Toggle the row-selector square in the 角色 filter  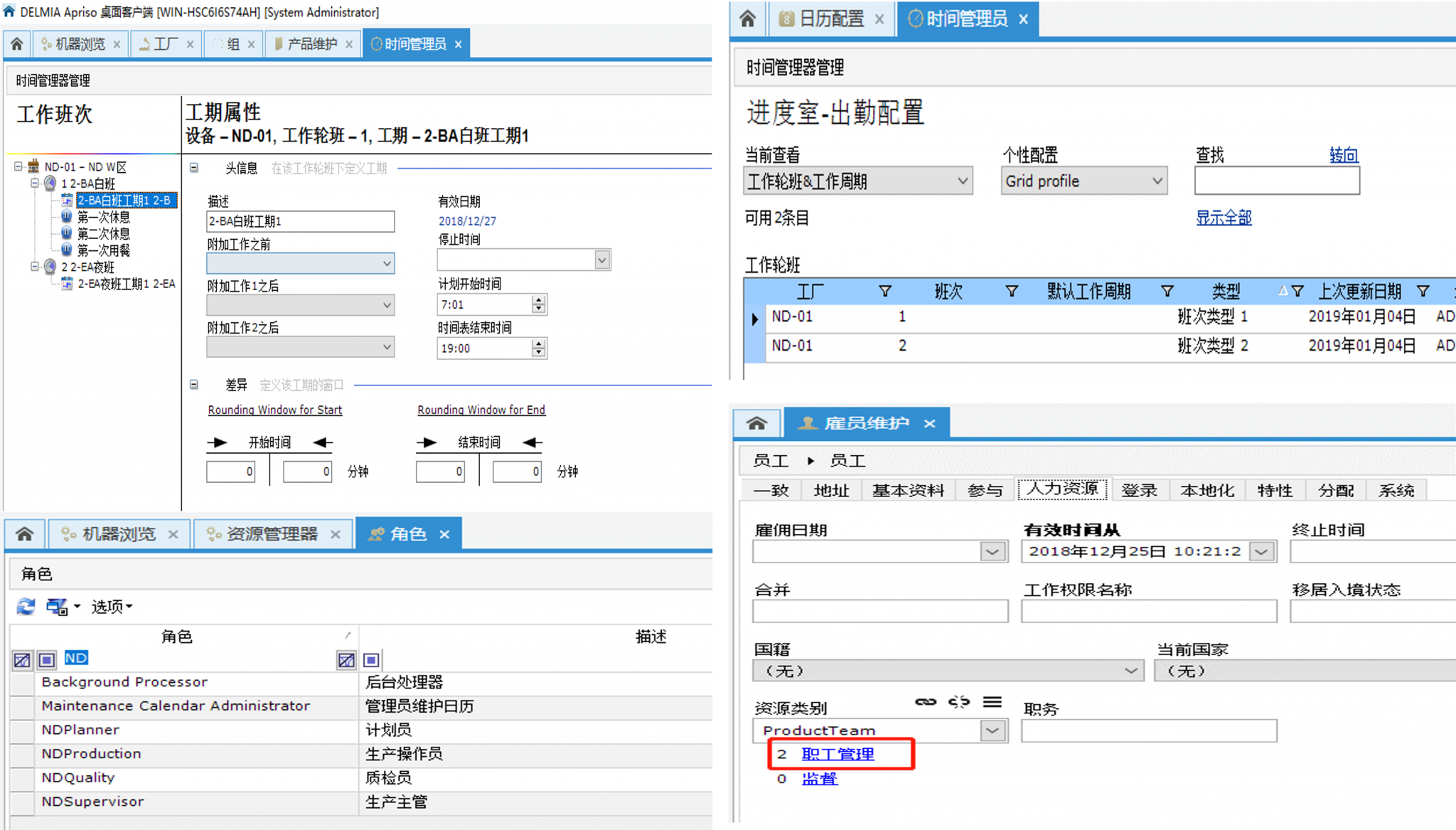(x=47, y=660)
